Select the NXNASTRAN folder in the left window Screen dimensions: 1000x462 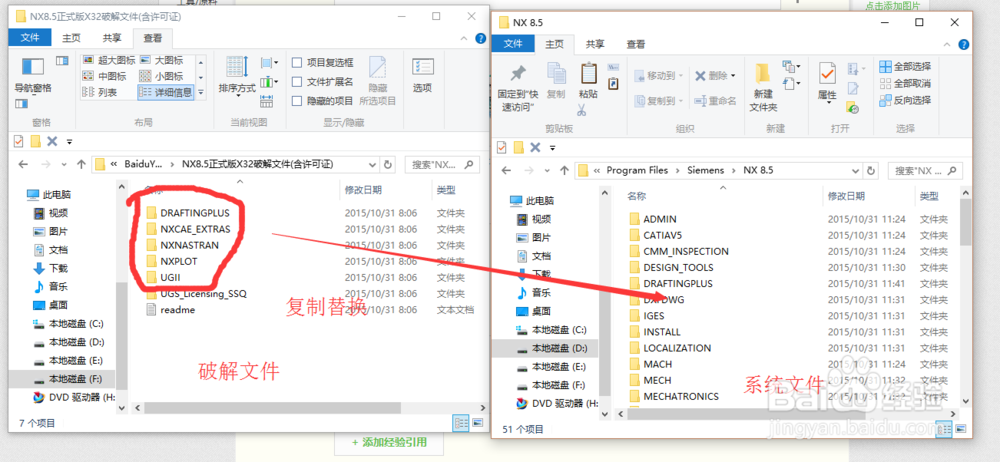coord(189,245)
